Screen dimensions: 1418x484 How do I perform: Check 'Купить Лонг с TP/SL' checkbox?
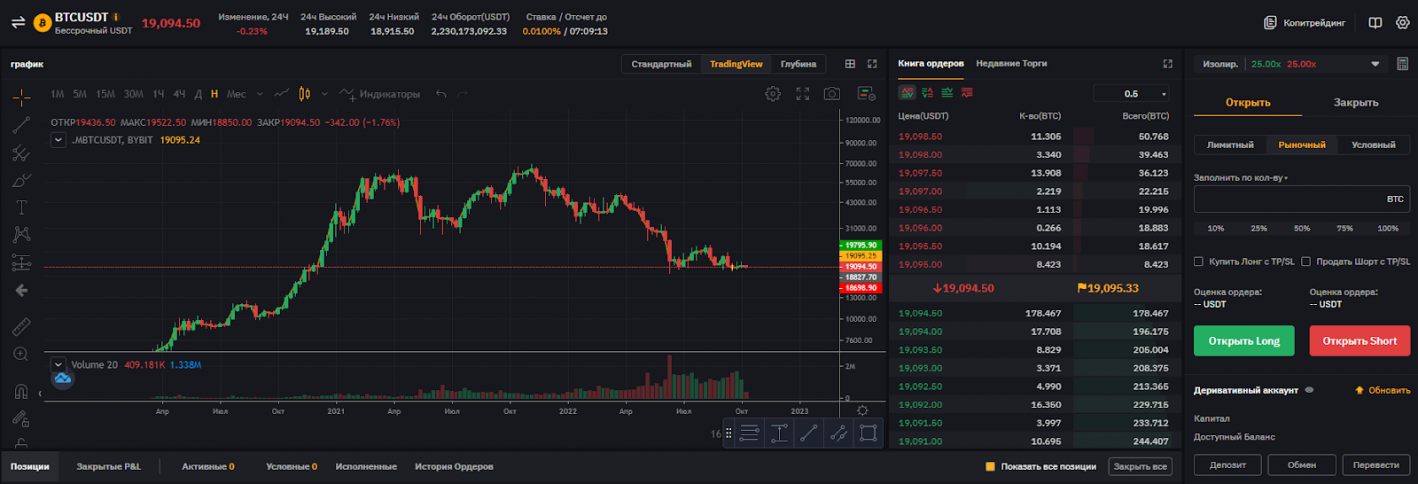tap(1199, 261)
